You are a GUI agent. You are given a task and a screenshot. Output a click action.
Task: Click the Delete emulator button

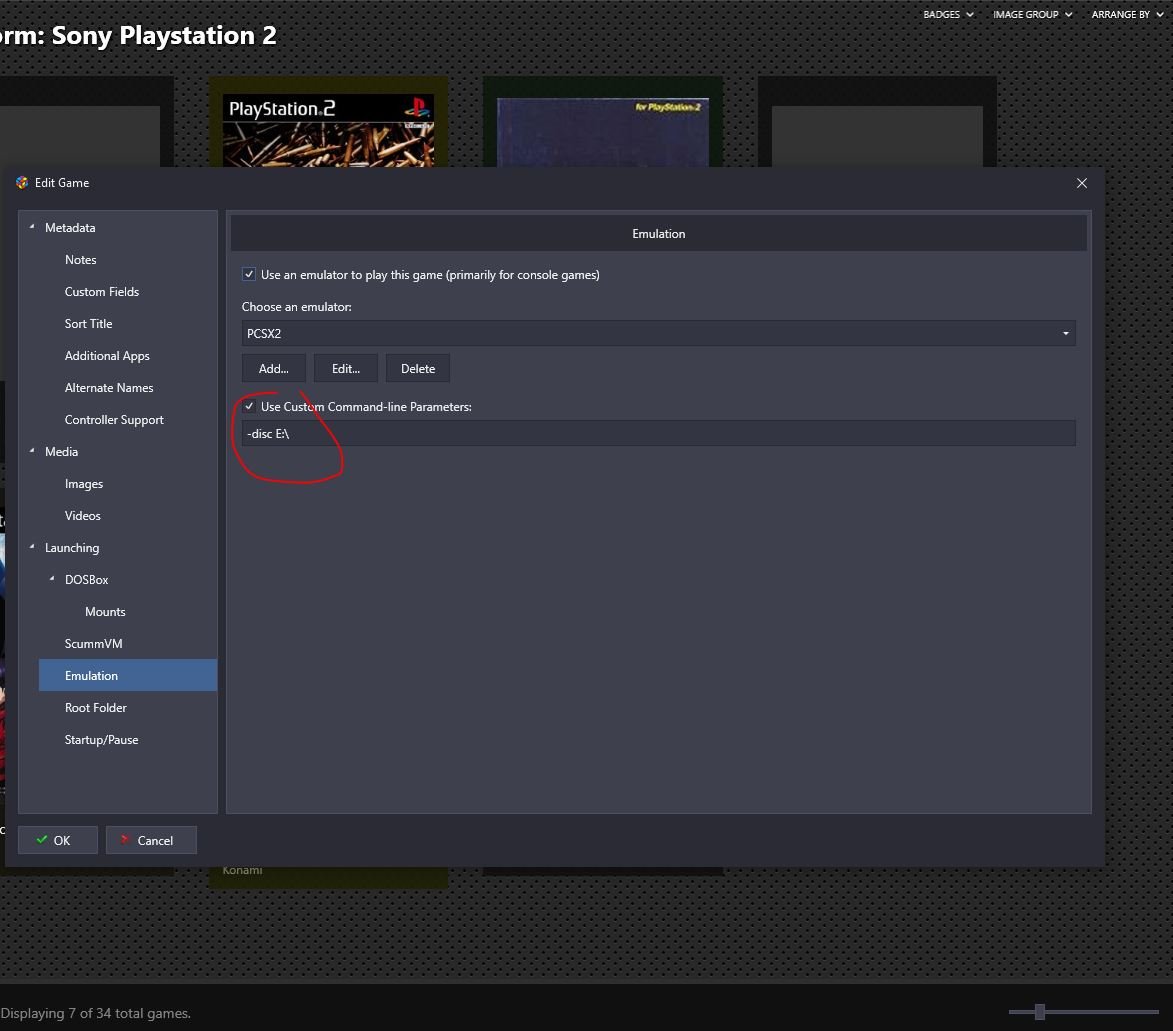418,369
